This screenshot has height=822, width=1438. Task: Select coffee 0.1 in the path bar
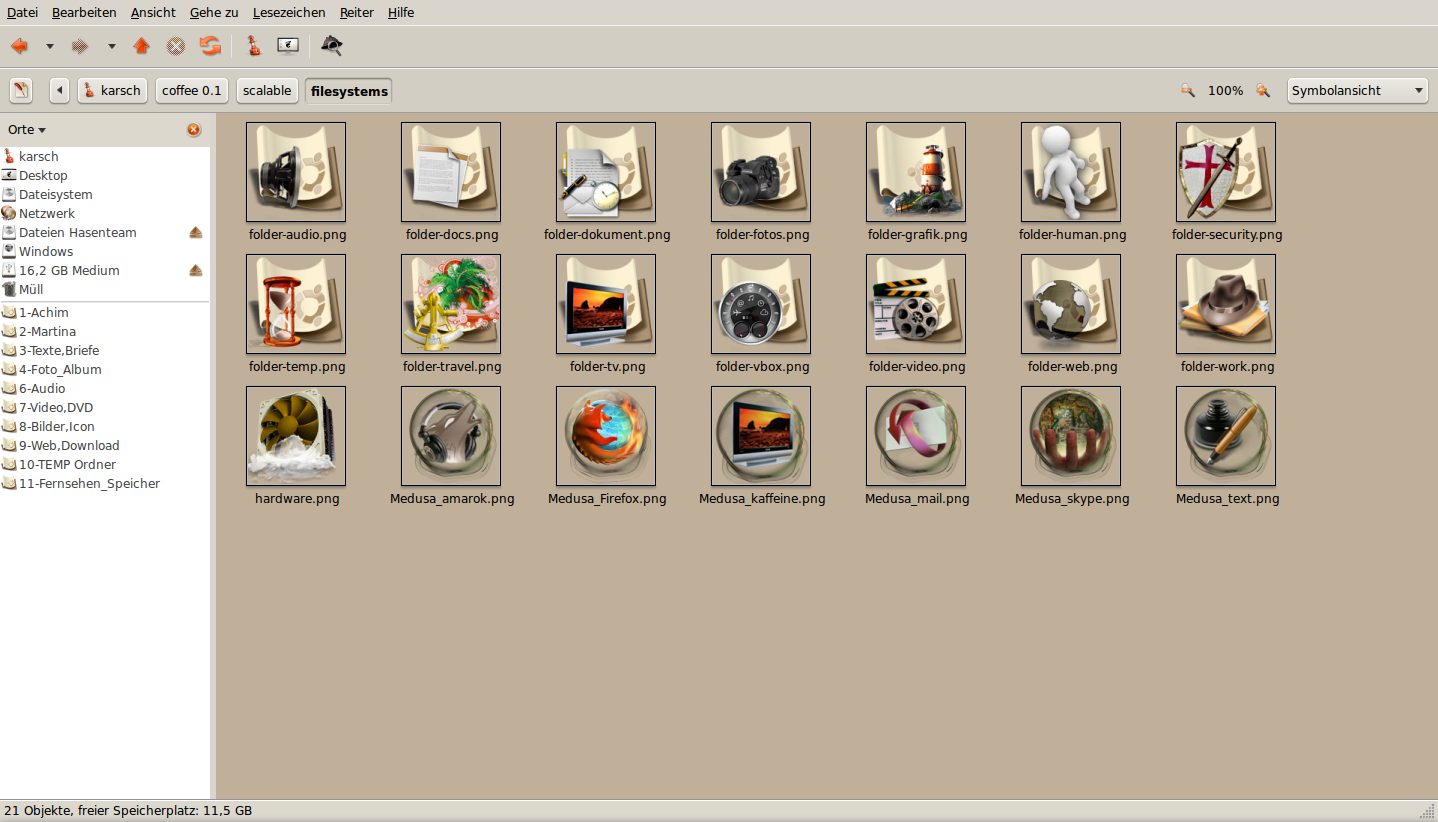tap(192, 90)
